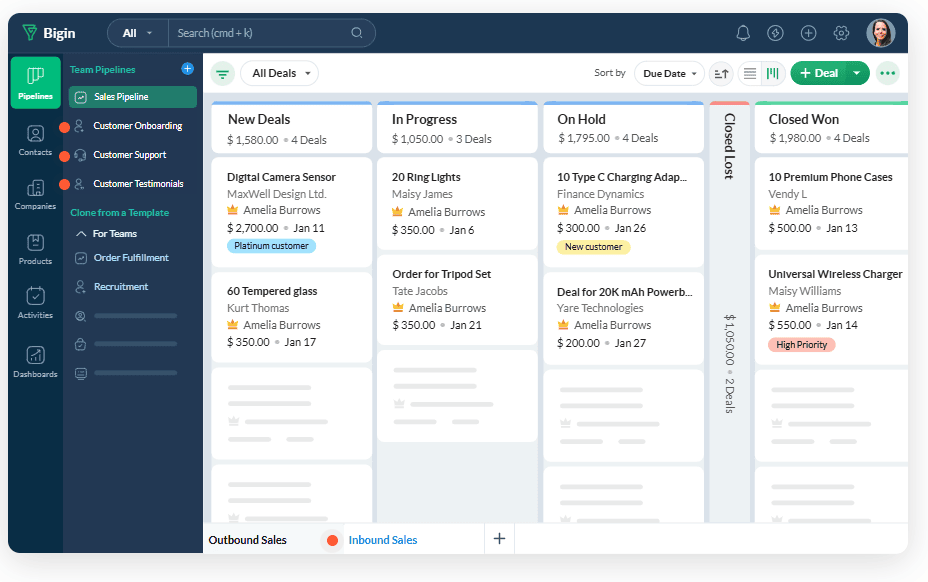The height and width of the screenshot is (582, 928).
Task: Open the All Deals view dropdown
Action: (x=279, y=73)
